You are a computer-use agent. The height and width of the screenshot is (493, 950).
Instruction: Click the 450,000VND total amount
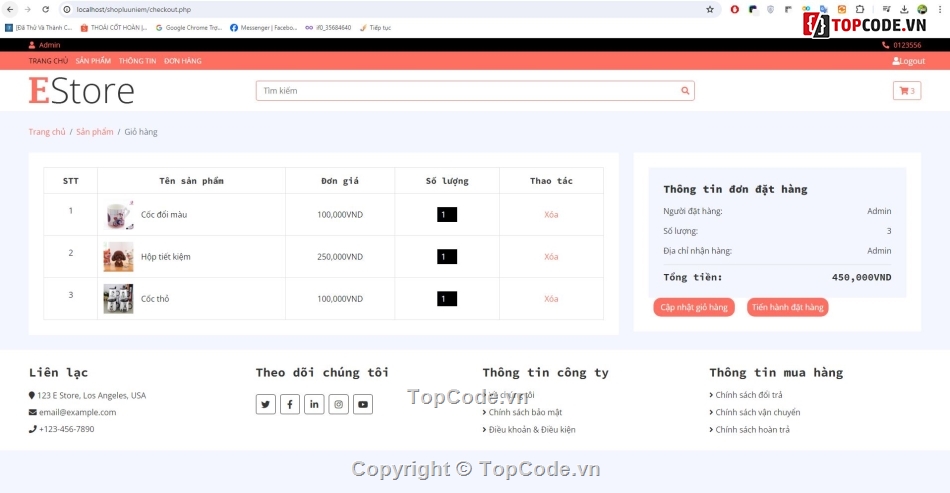point(862,277)
